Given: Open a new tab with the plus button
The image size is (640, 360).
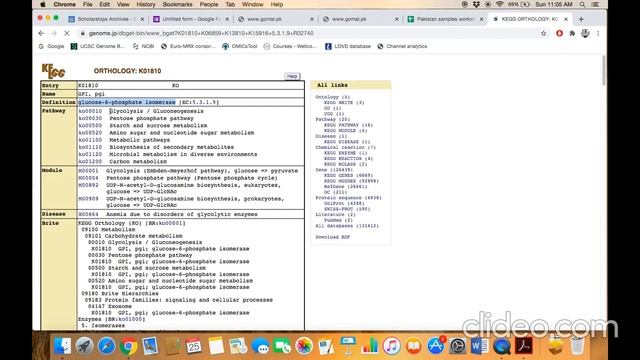Looking at the screenshot, I should (581, 19).
